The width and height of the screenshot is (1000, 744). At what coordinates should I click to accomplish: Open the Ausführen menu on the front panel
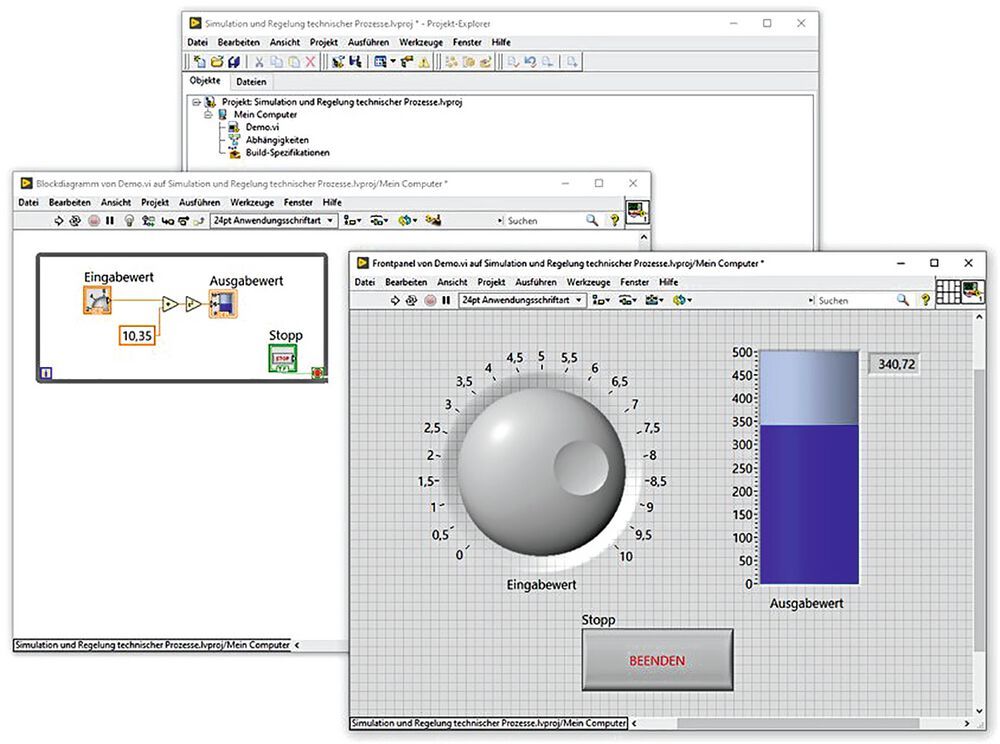pyautogui.click(x=538, y=282)
